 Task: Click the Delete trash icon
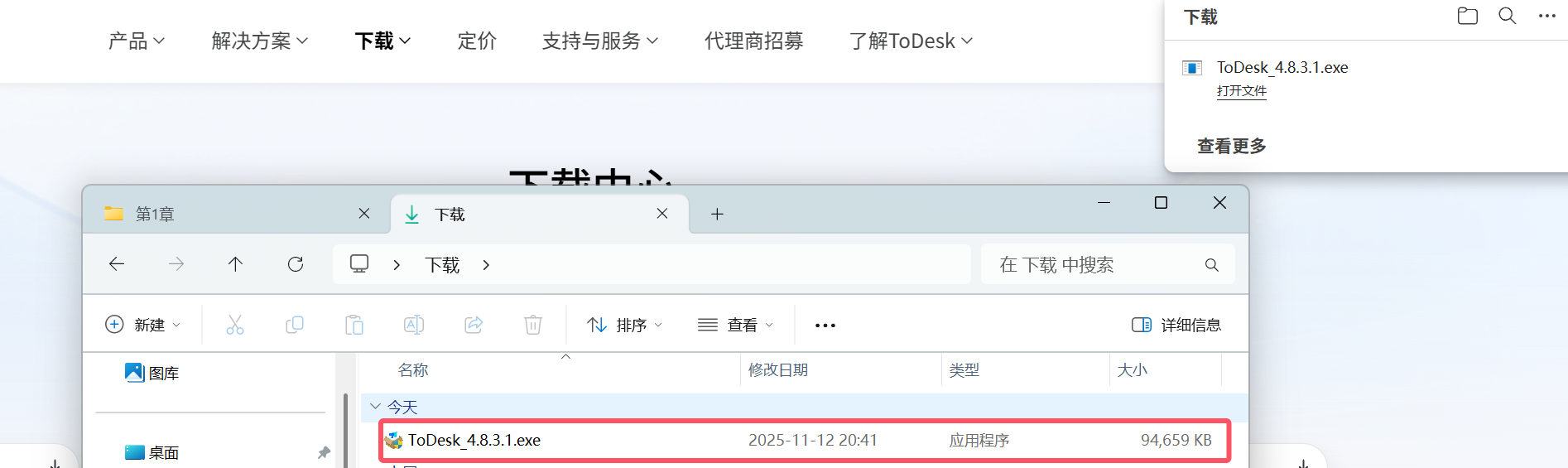pos(533,325)
